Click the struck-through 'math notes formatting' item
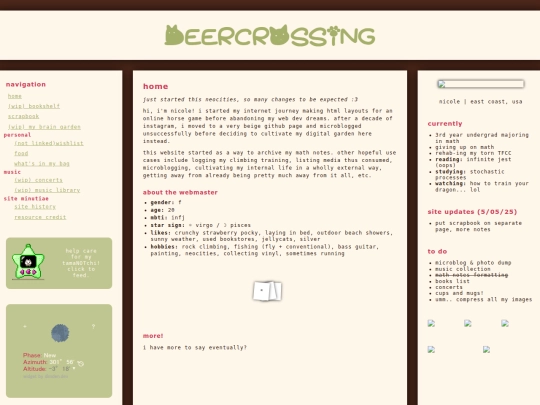This screenshot has height=405, width=540. coord(471,275)
